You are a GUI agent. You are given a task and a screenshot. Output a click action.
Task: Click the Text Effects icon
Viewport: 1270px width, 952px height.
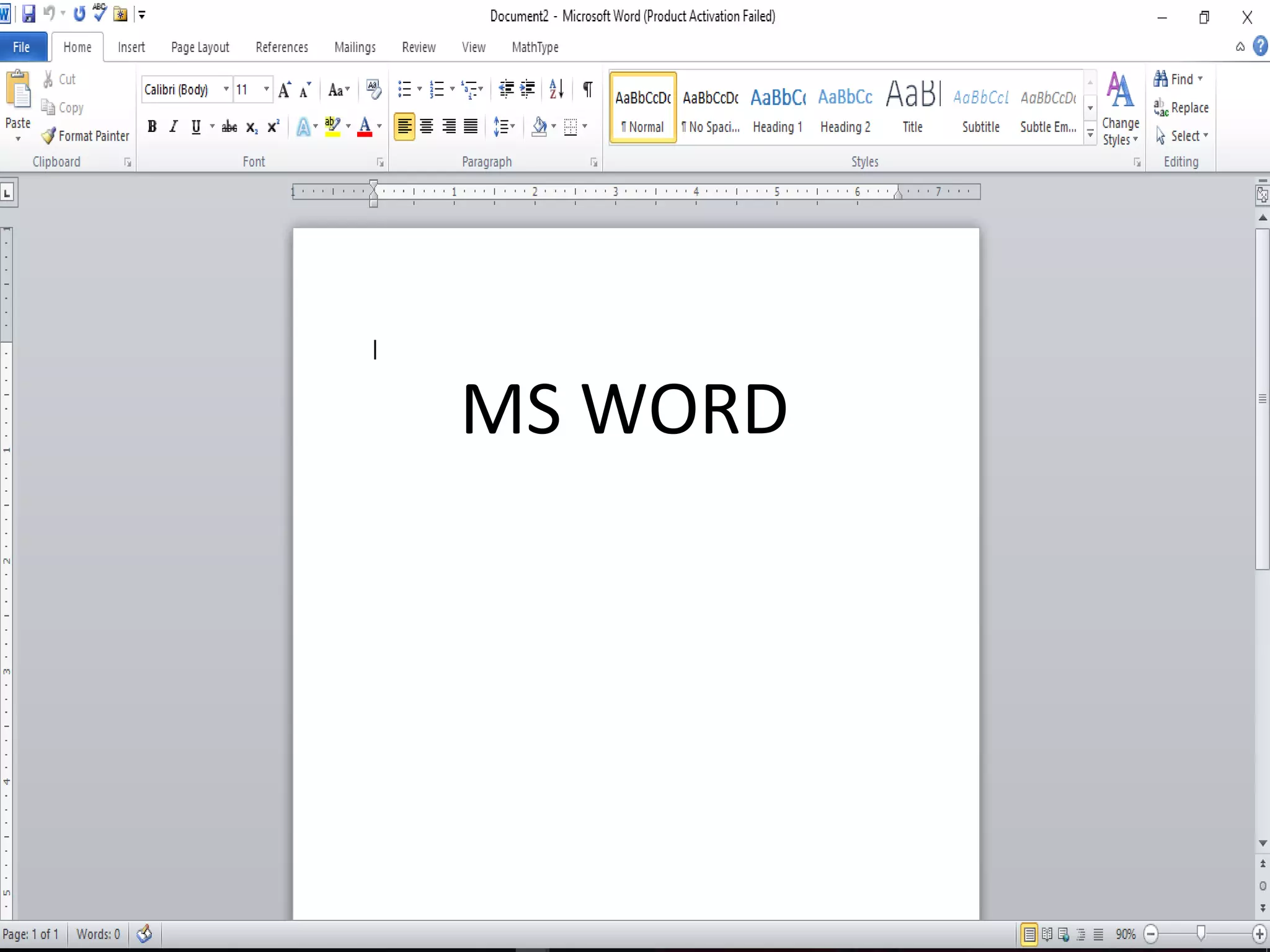(303, 127)
